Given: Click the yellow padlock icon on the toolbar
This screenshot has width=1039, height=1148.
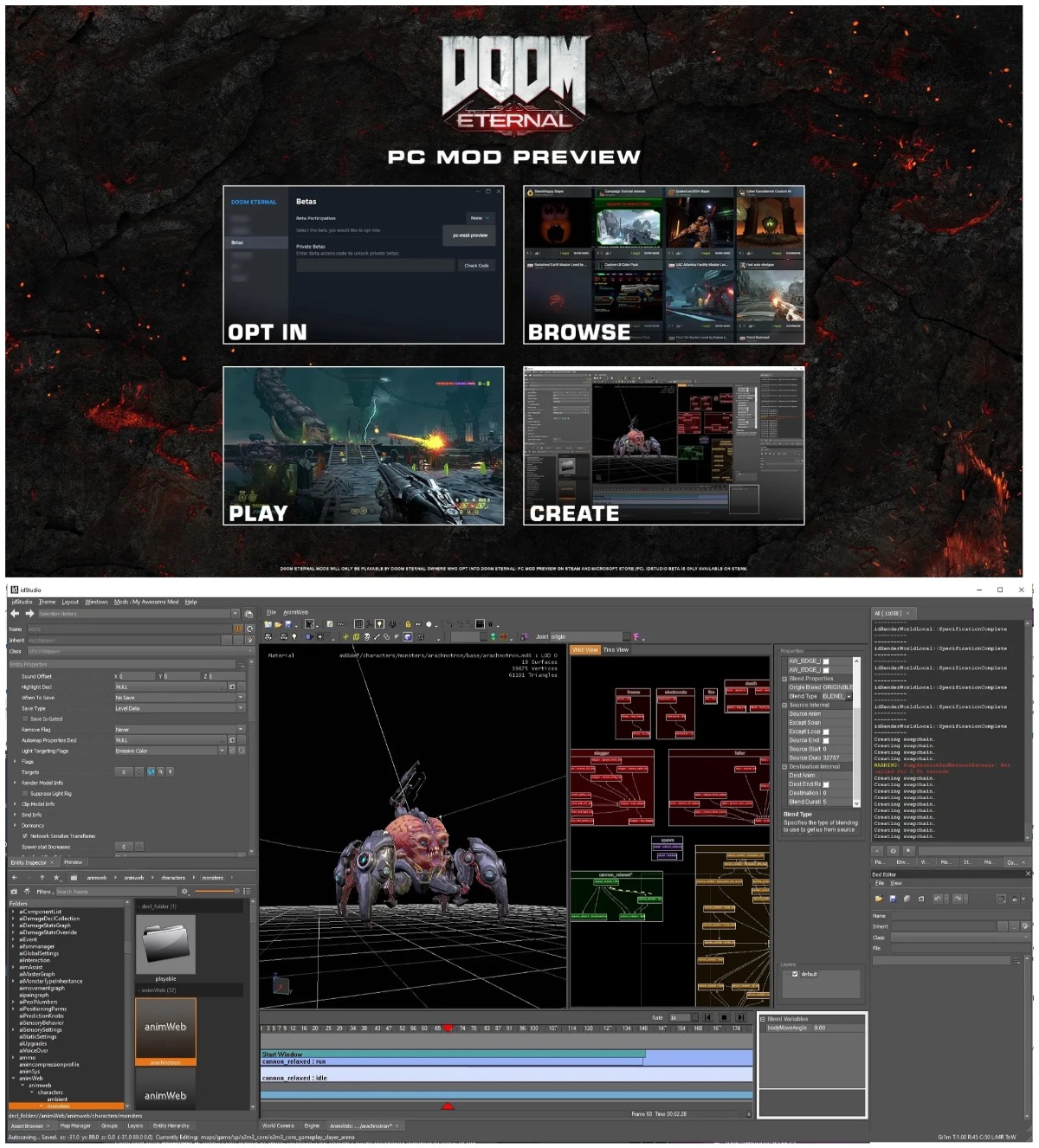Looking at the screenshot, I should pyautogui.click(x=408, y=623).
